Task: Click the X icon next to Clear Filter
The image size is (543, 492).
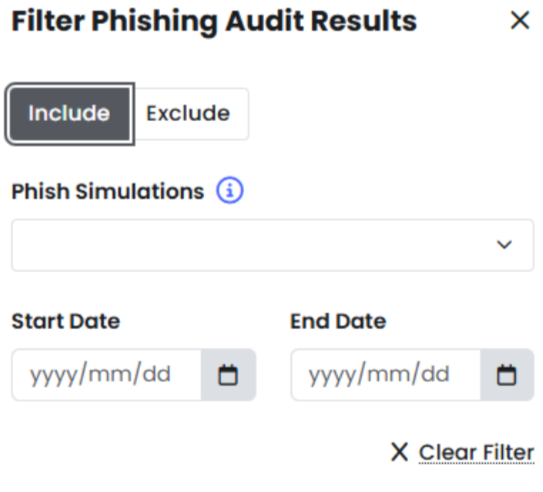Action: pyautogui.click(x=400, y=451)
